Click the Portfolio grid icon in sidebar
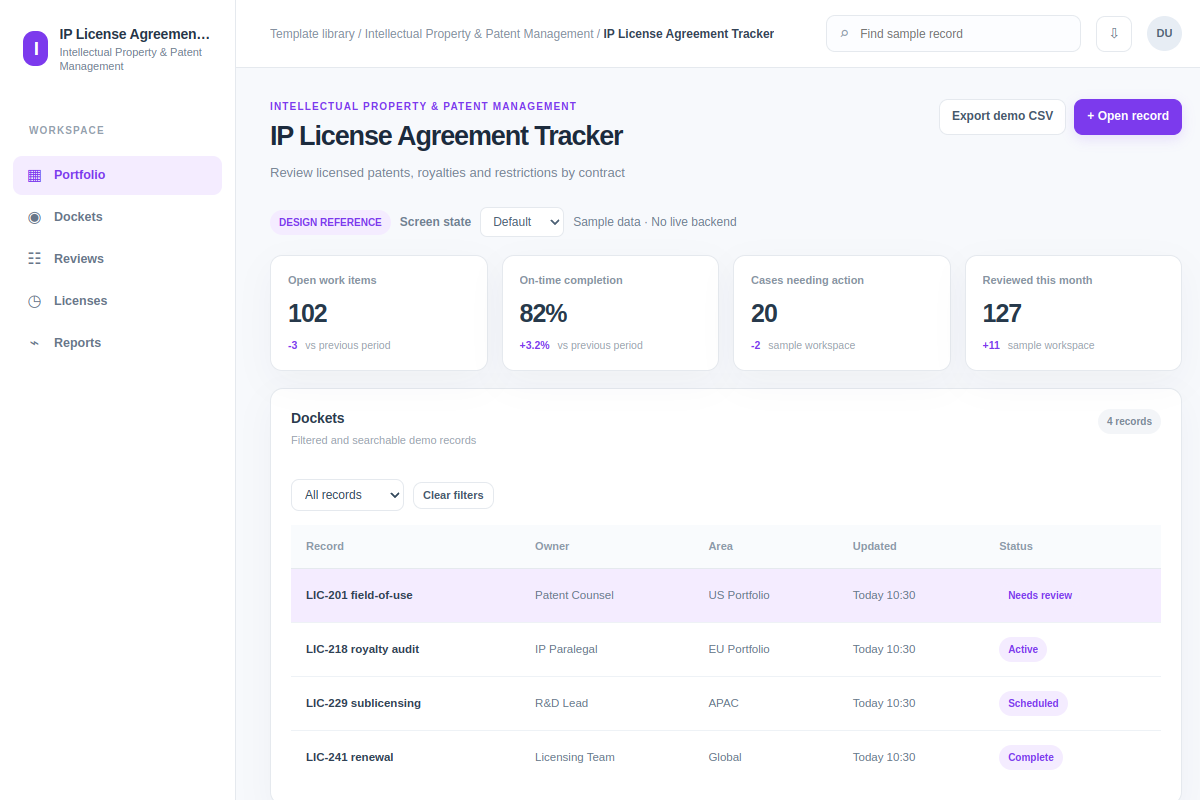 coord(35,175)
